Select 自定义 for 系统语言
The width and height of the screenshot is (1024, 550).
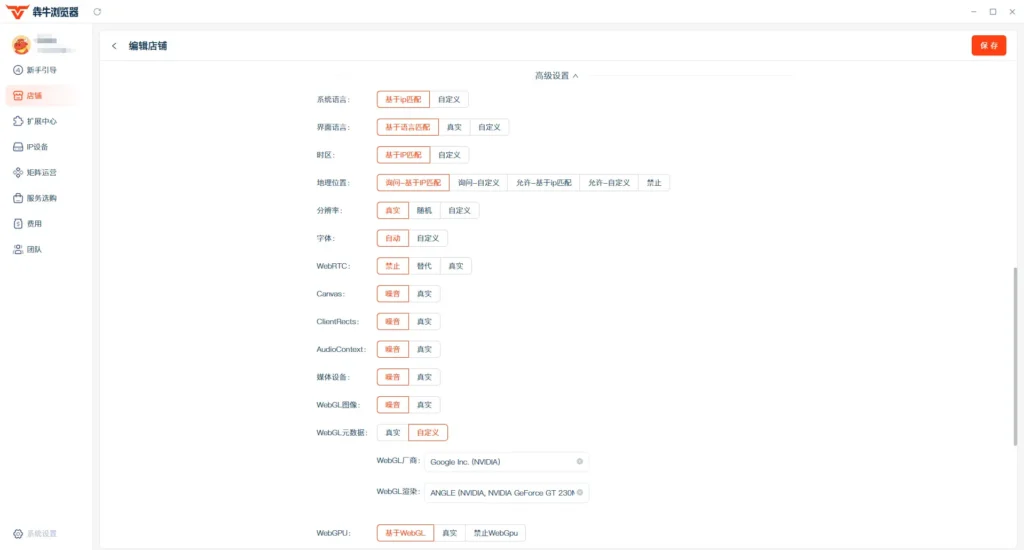pos(449,99)
